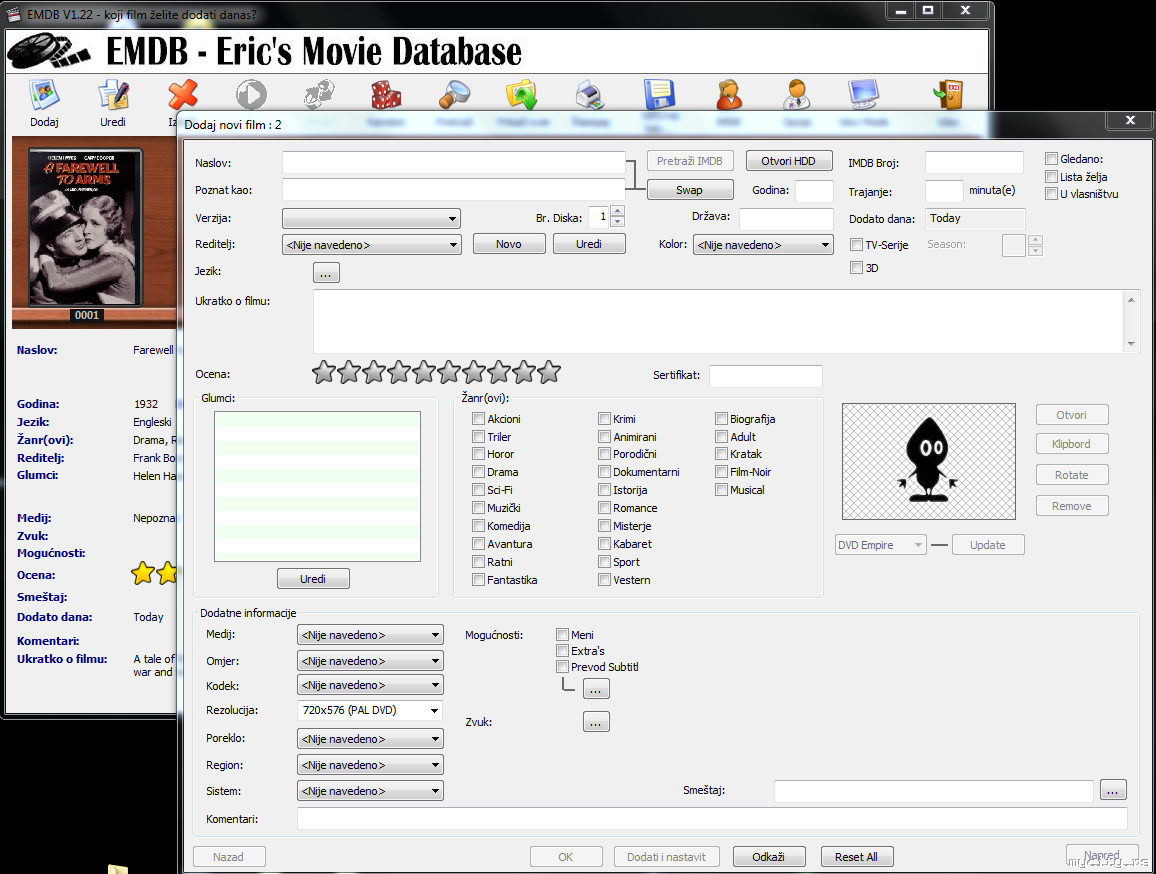Toggle the TV-Serije checkbox
The width and height of the screenshot is (1156, 874).
(x=856, y=244)
